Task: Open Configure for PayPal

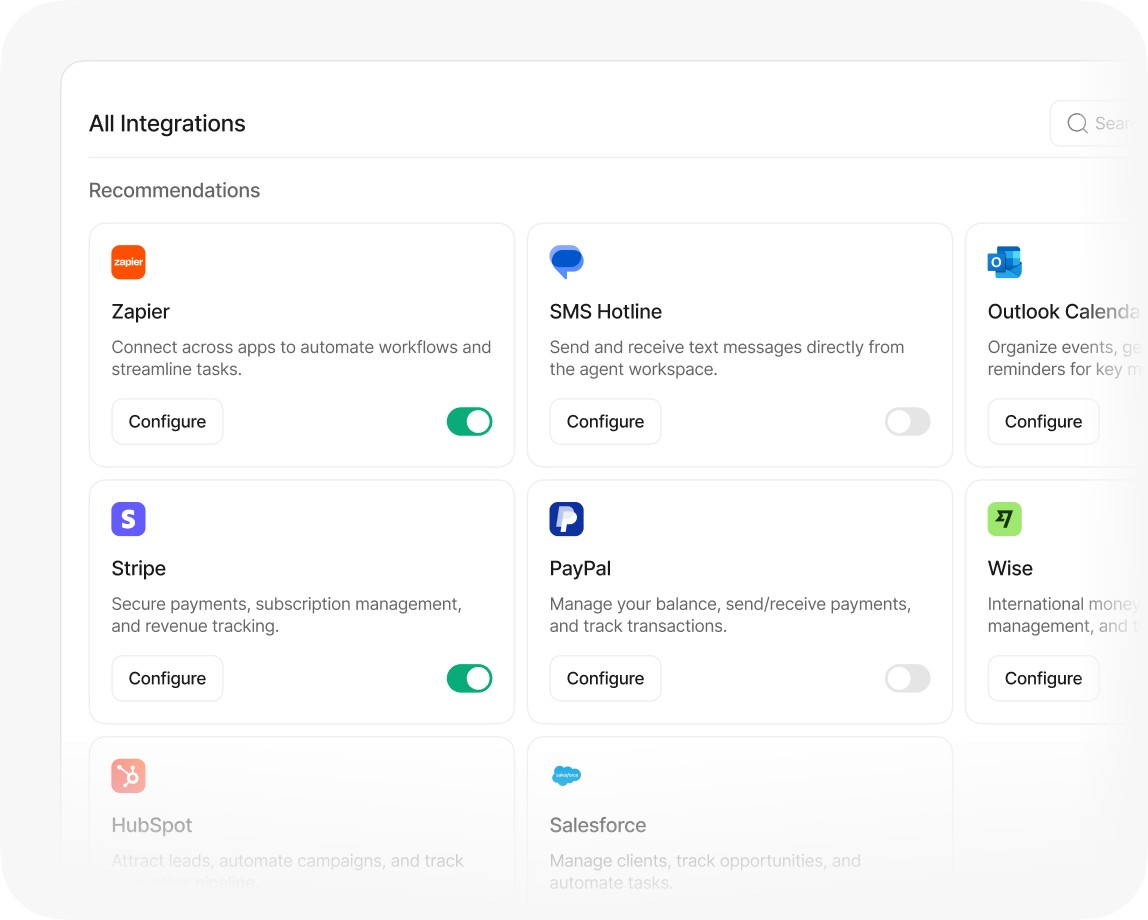Action: tap(605, 678)
